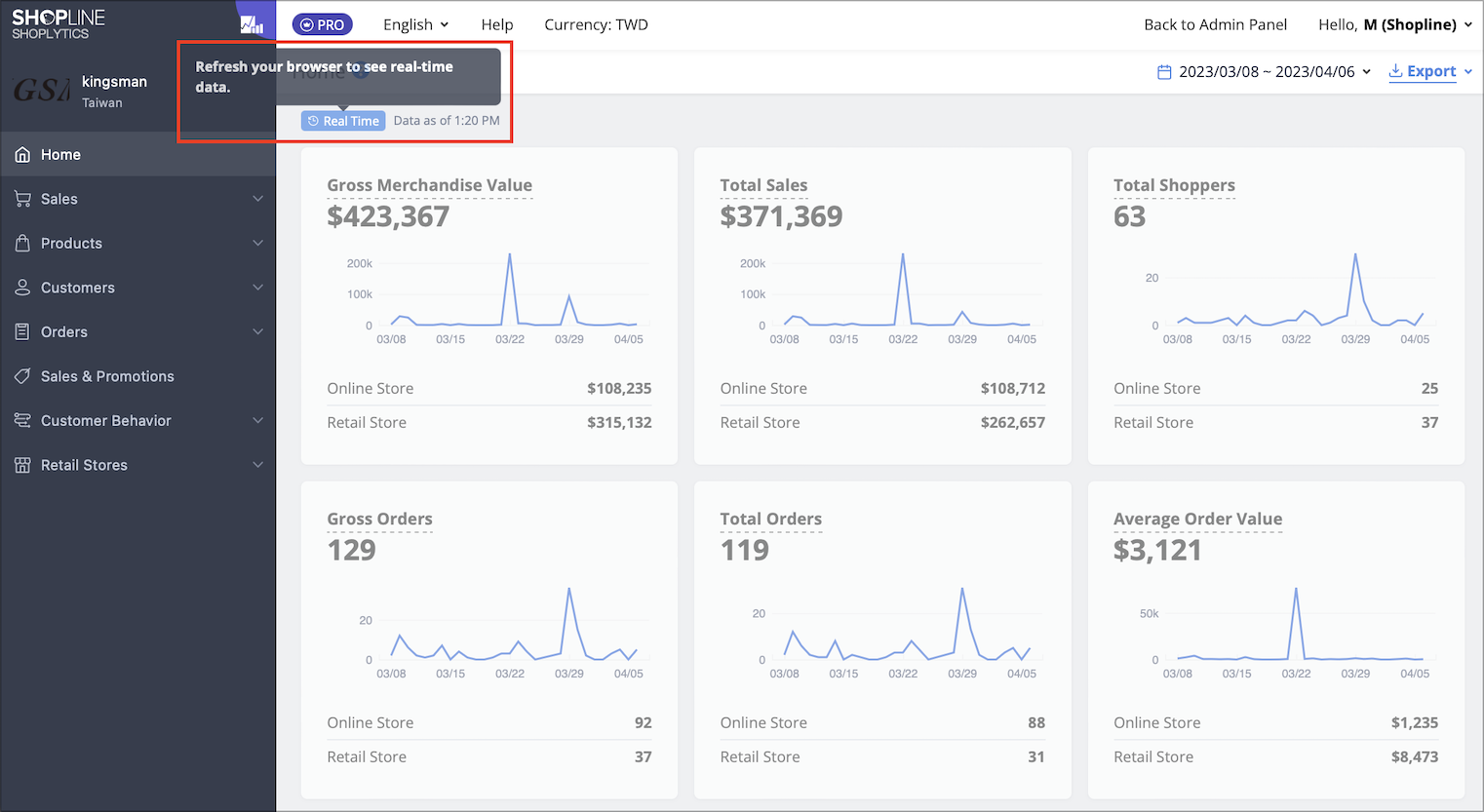Image resolution: width=1484 pixels, height=812 pixels.
Task: Open Retail Stores in the sidebar
Action: [x=138, y=465]
